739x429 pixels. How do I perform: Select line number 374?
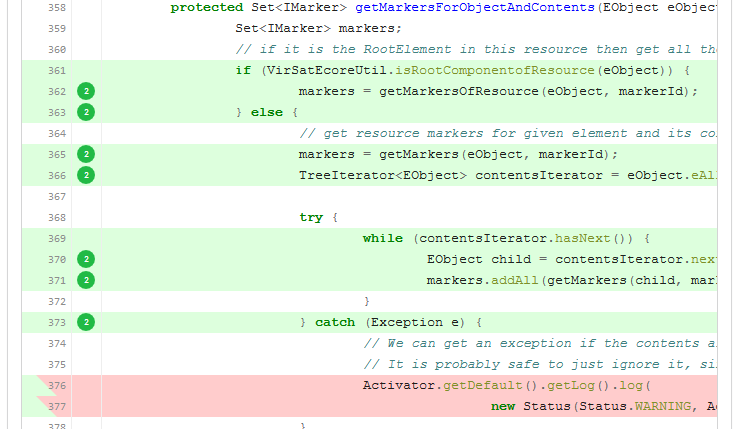(x=57, y=344)
